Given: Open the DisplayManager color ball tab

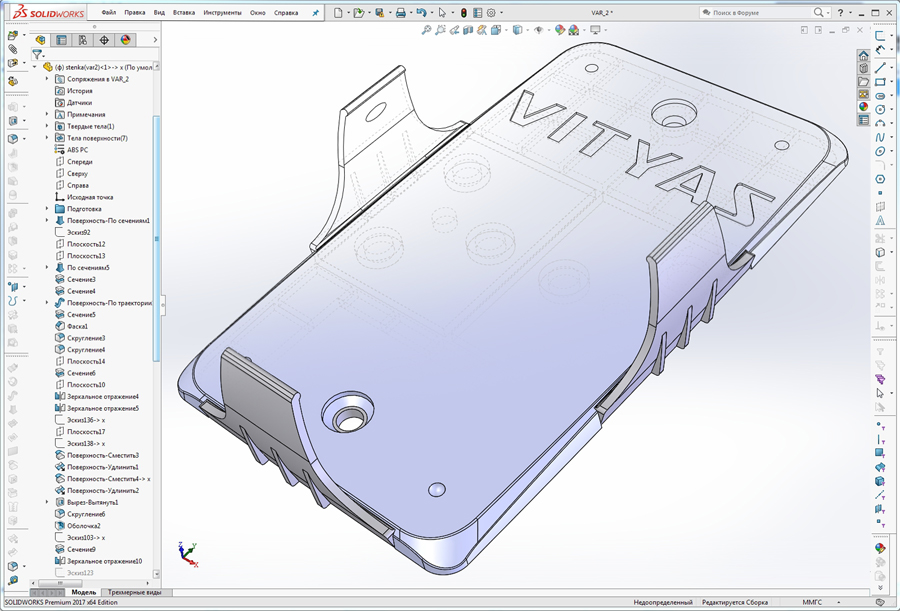Looking at the screenshot, I should [x=125, y=40].
